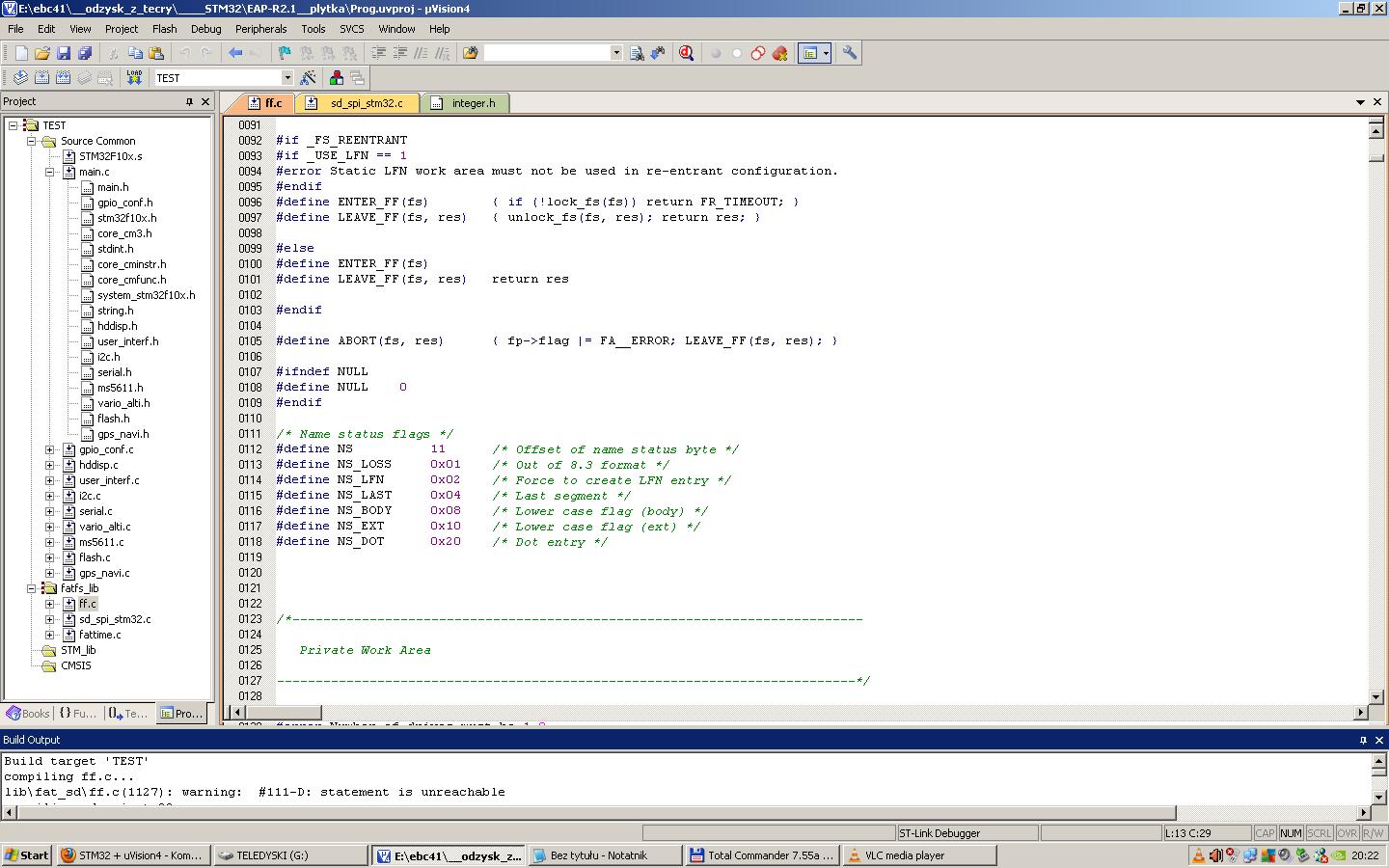This screenshot has height=868, width=1389.
Task: Expand serial.c node
Action: click(49, 511)
